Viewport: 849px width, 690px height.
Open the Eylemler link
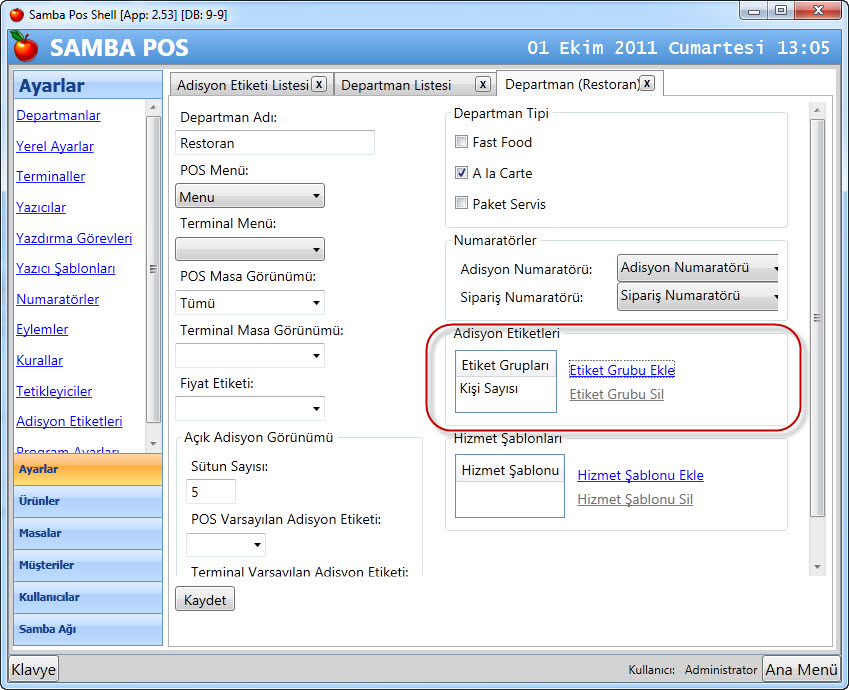(42, 329)
